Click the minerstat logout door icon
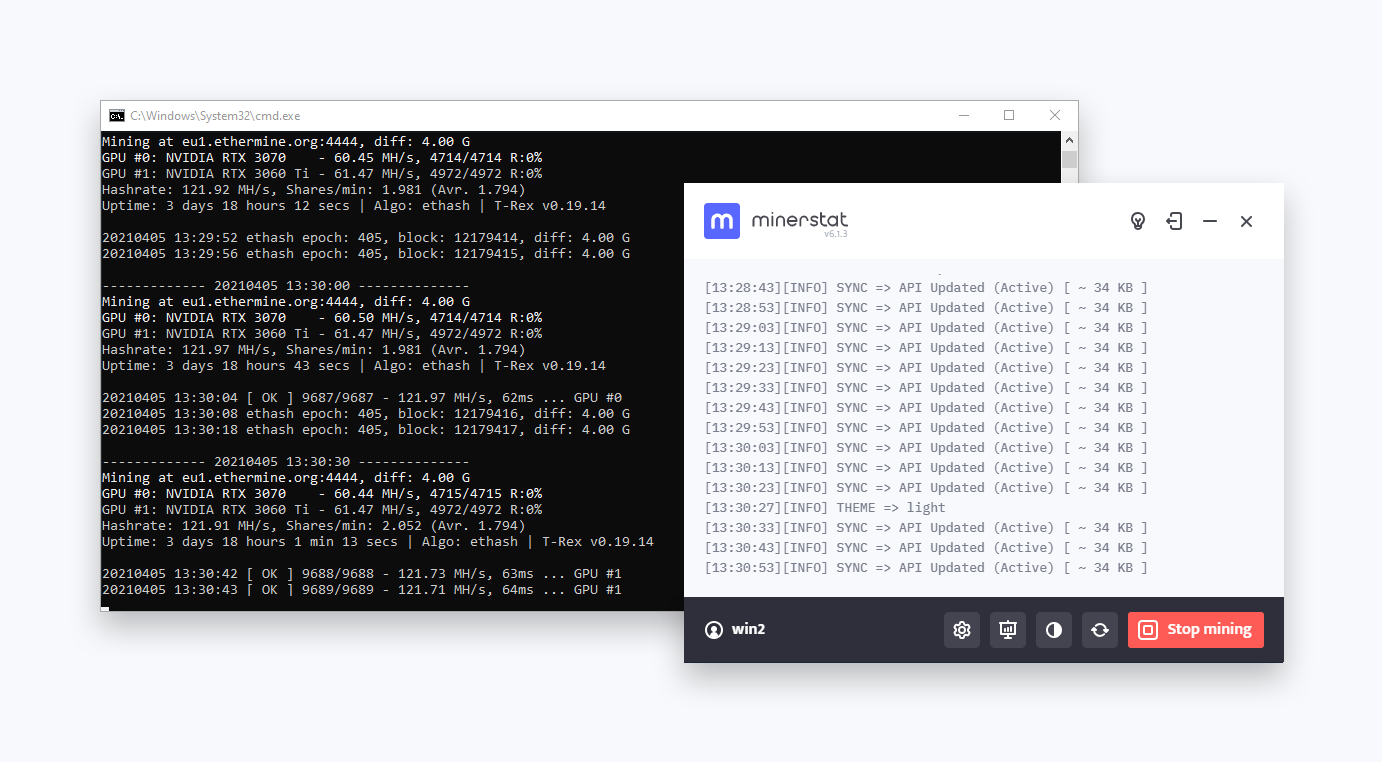This screenshot has height=762, width=1382. [1174, 221]
